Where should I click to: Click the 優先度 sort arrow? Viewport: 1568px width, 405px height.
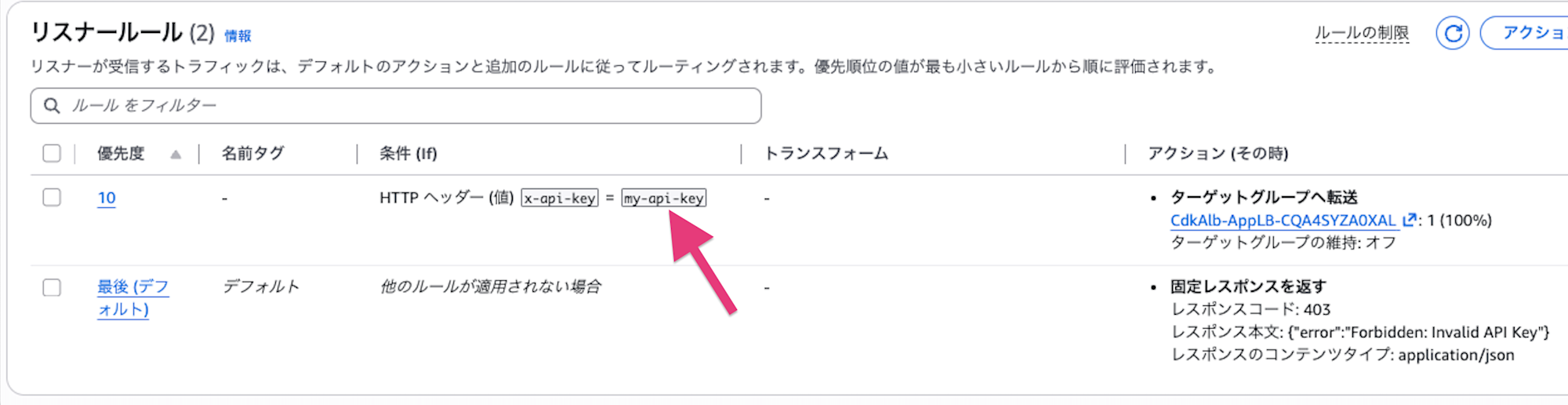(x=176, y=154)
